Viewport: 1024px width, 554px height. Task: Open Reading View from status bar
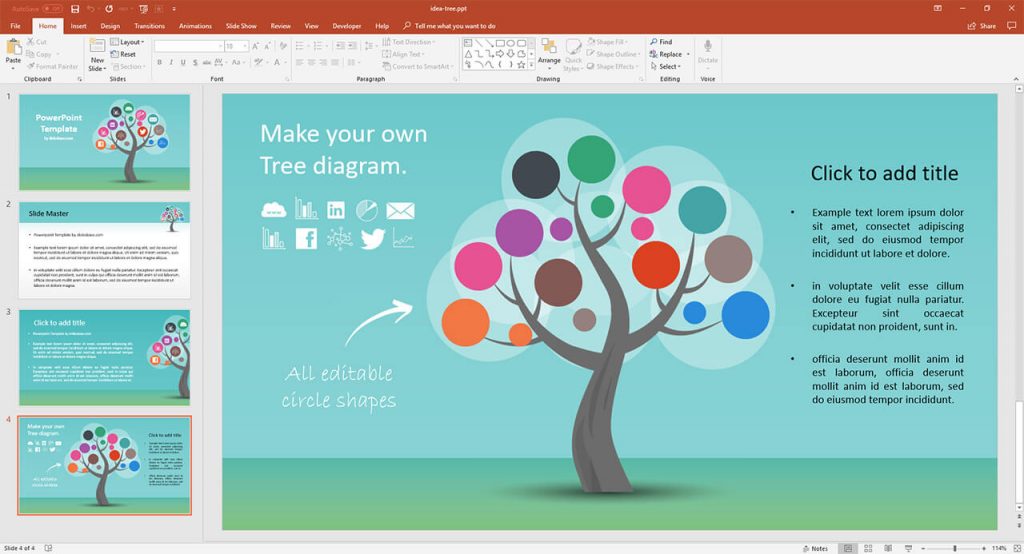pyautogui.click(x=887, y=548)
